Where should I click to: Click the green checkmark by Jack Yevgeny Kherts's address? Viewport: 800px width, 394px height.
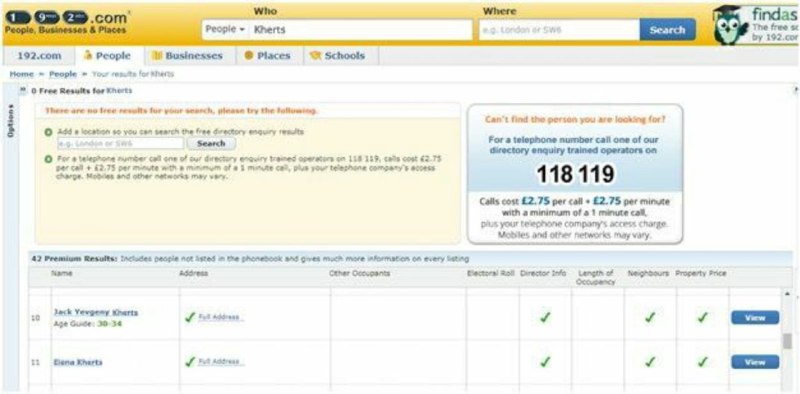(190, 317)
